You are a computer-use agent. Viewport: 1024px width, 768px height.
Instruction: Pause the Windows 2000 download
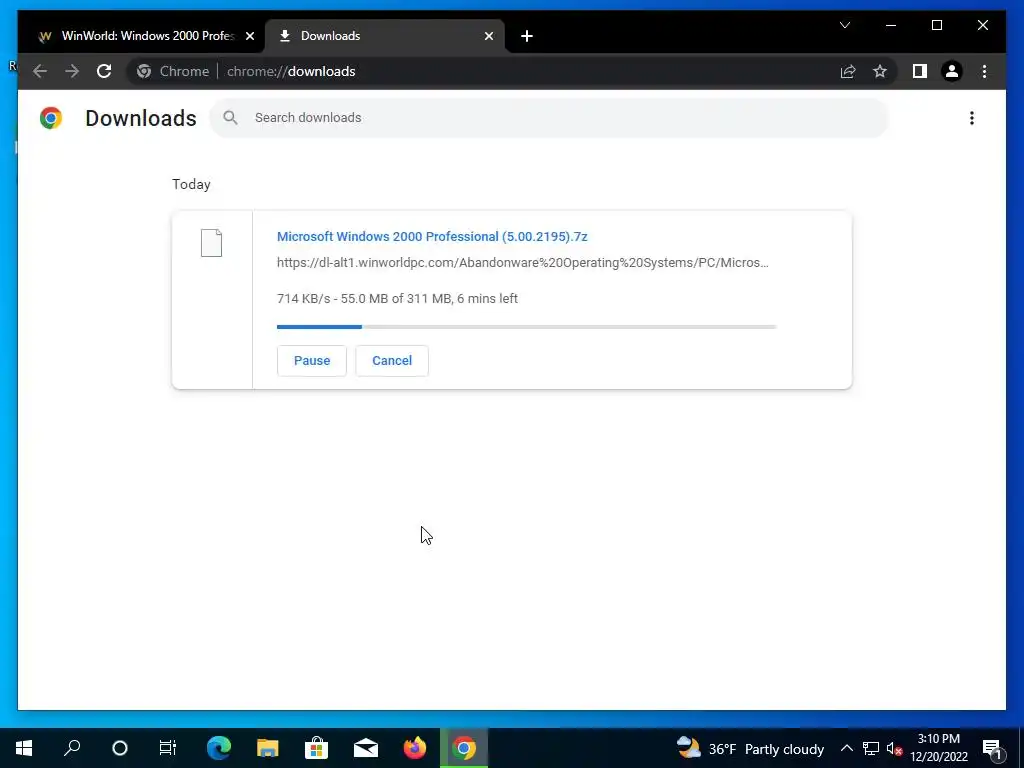tap(312, 360)
